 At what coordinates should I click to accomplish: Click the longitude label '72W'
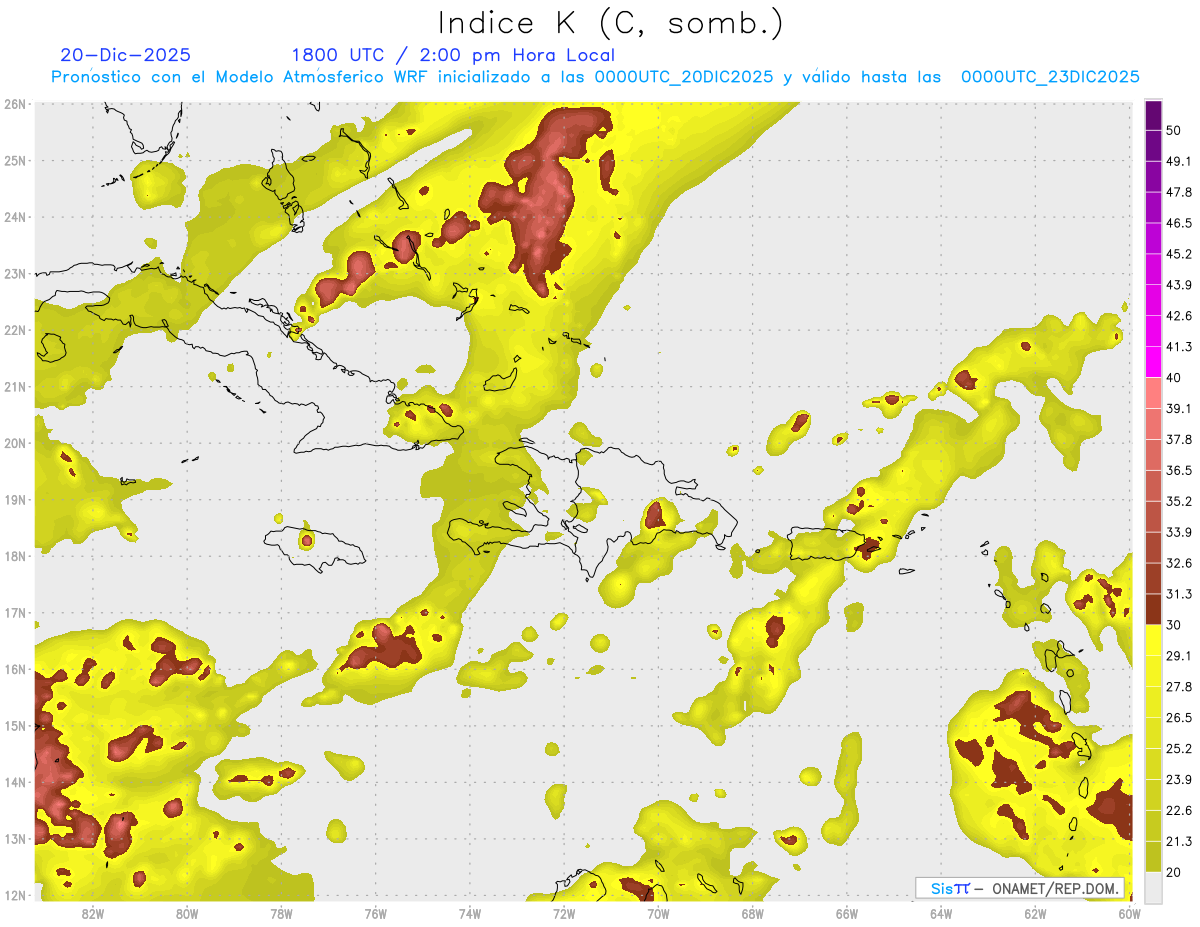pyautogui.click(x=564, y=914)
